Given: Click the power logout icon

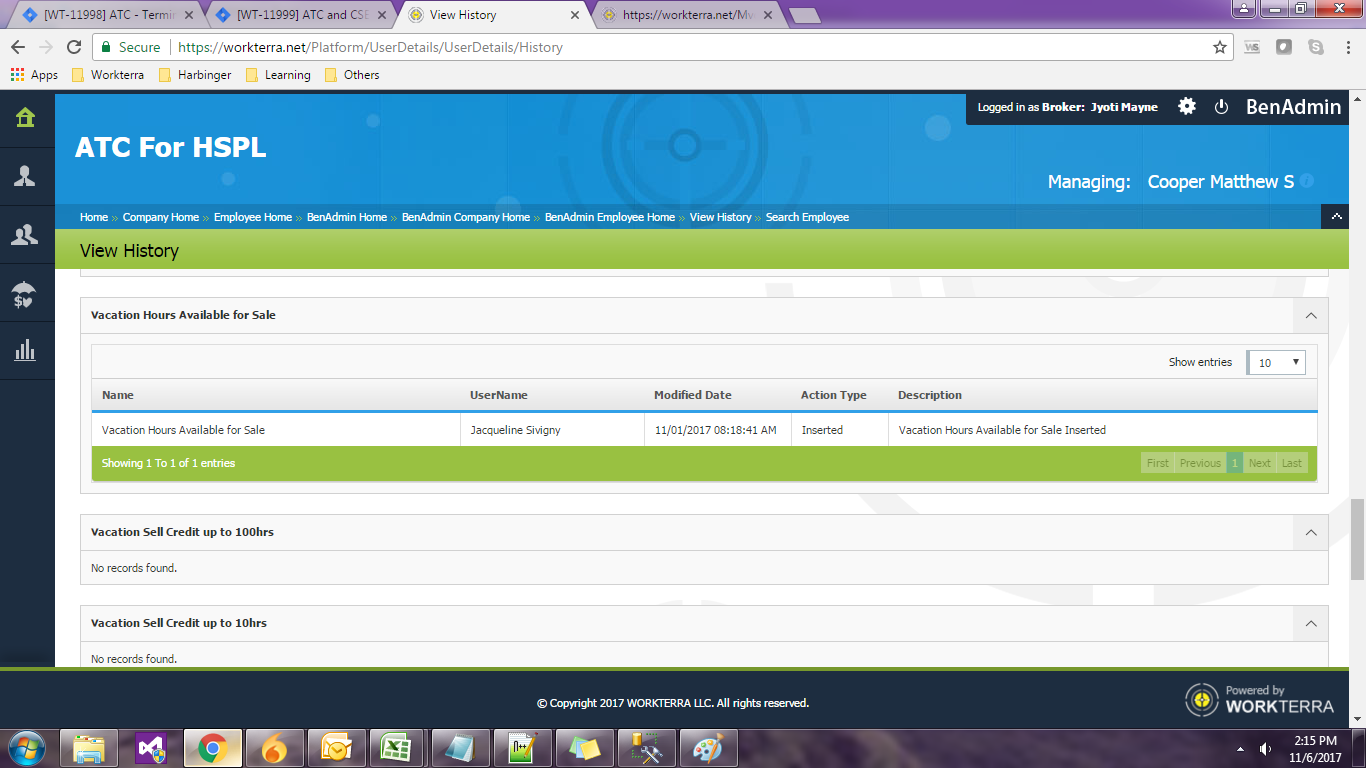Looking at the screenshot, I should coord(1221,107).
